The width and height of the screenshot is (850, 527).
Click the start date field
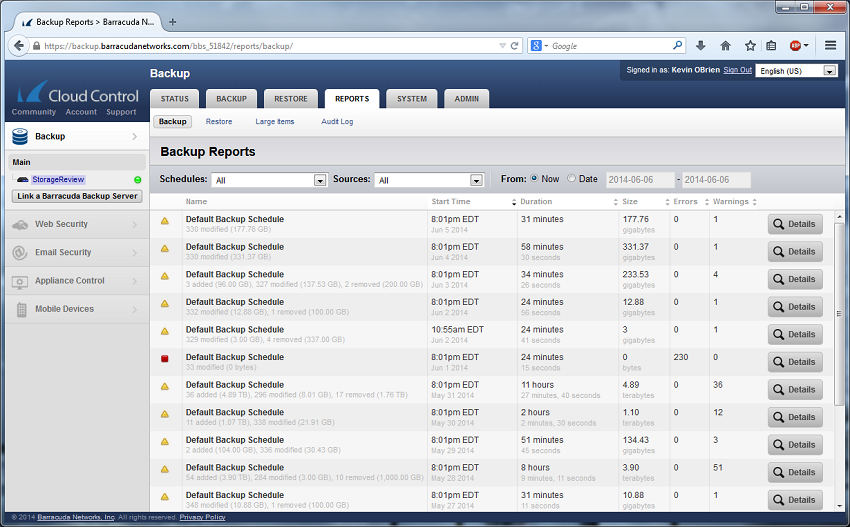tap(640, 179)
